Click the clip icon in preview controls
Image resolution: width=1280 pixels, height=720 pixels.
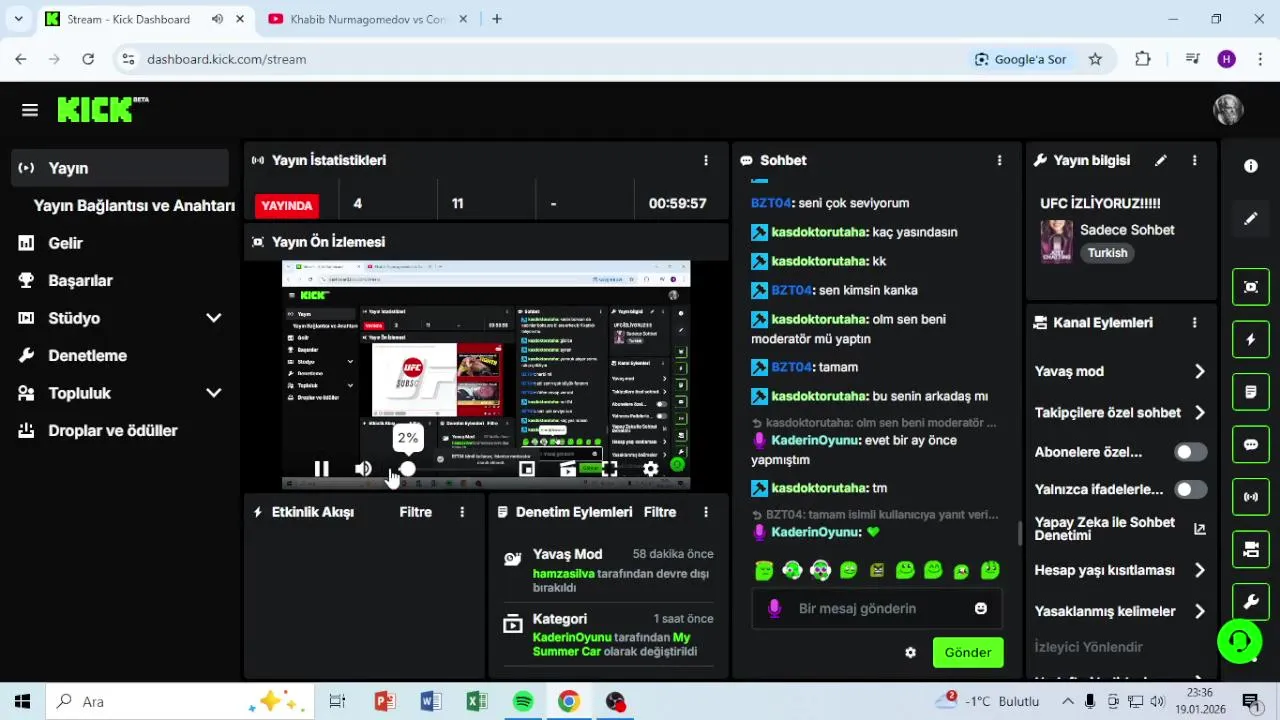568,468
